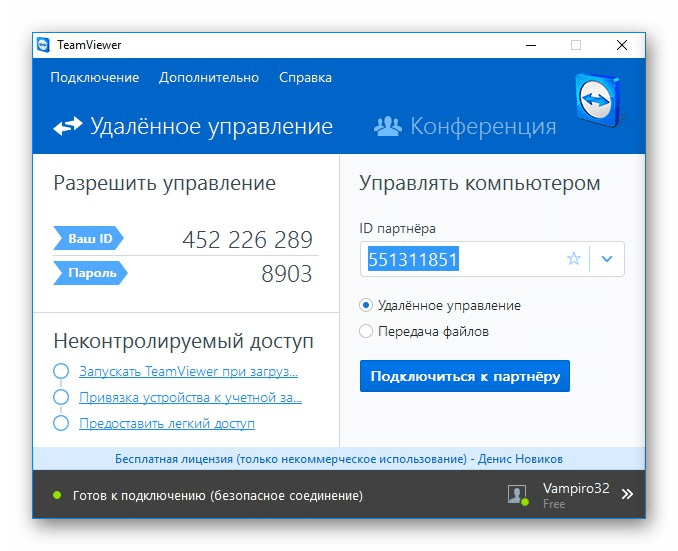Viewport: 678px width, 551px height.
Task: Click the Free license label under Vampiro32
Action: click(x=554, y=504)
